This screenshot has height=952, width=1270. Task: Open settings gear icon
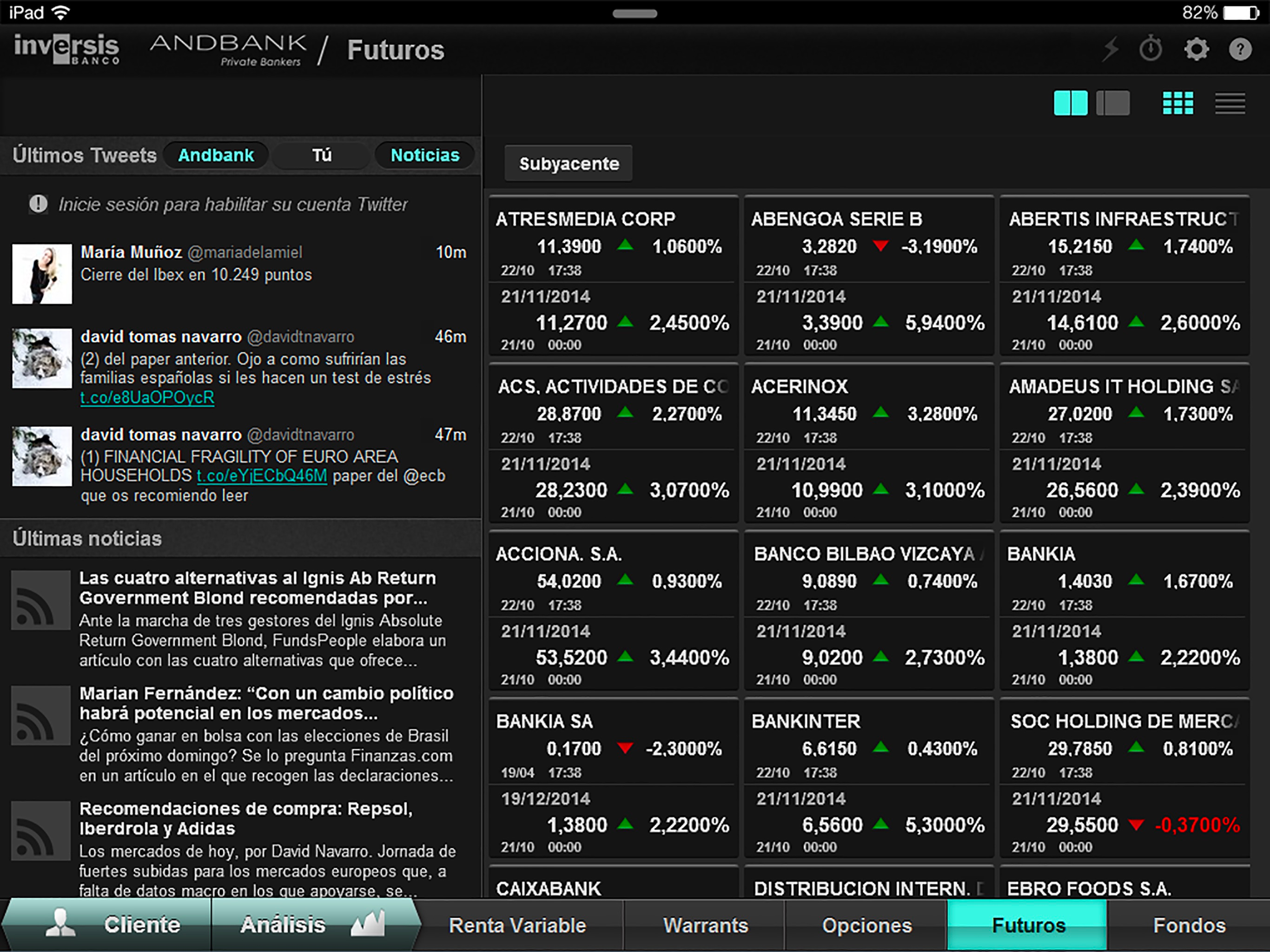point(1197,49)
